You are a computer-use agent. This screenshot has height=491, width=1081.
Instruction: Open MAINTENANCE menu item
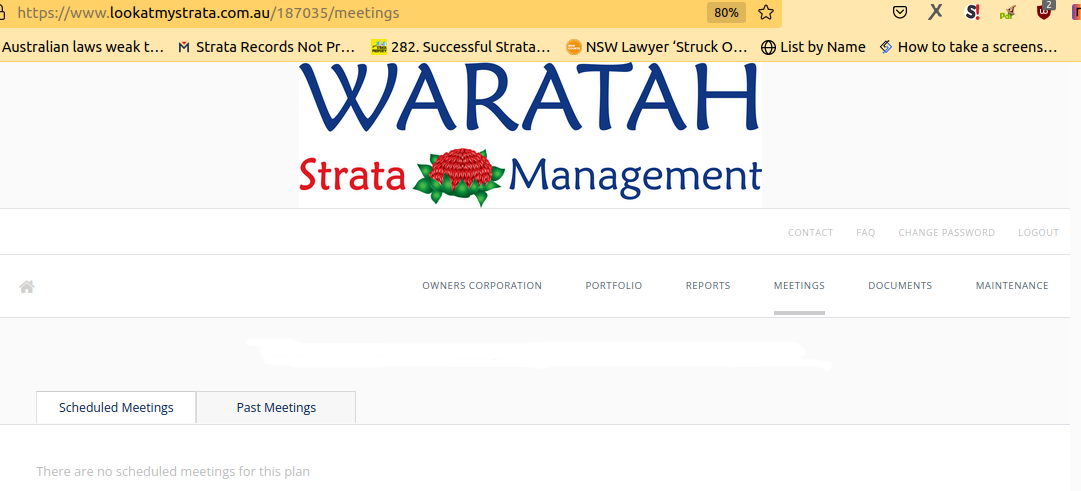pyautogui.click(x=1011, y=285)
